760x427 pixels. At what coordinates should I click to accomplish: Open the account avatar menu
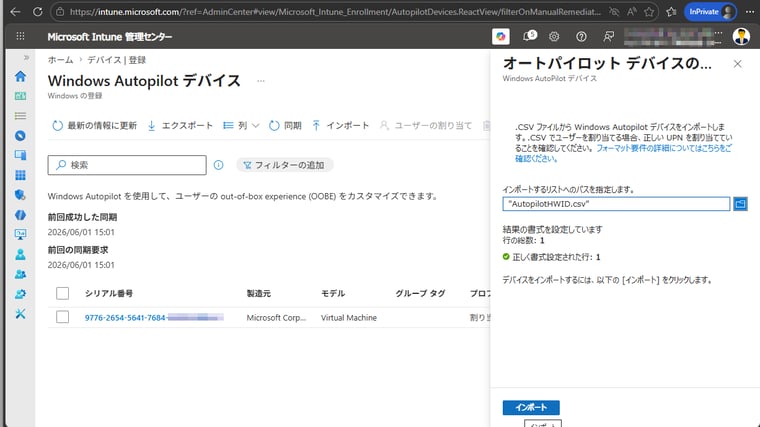point(741,36)
